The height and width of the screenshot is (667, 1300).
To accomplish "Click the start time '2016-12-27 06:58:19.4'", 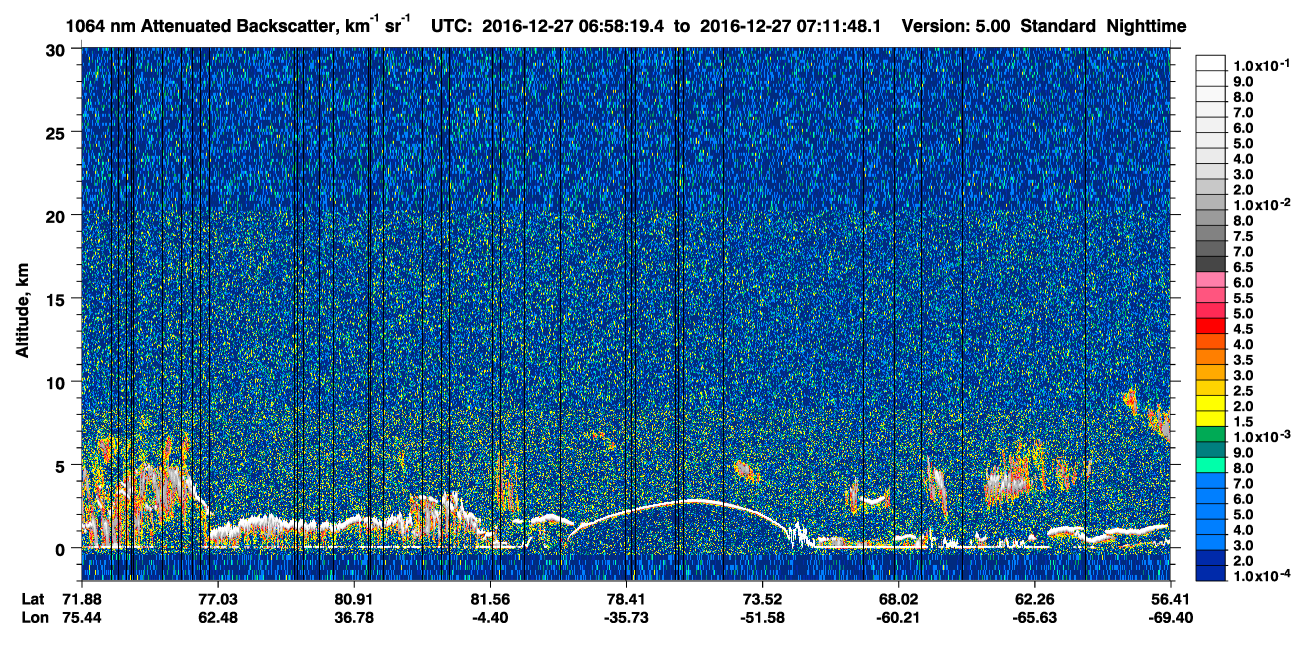I will click(574, 26).
